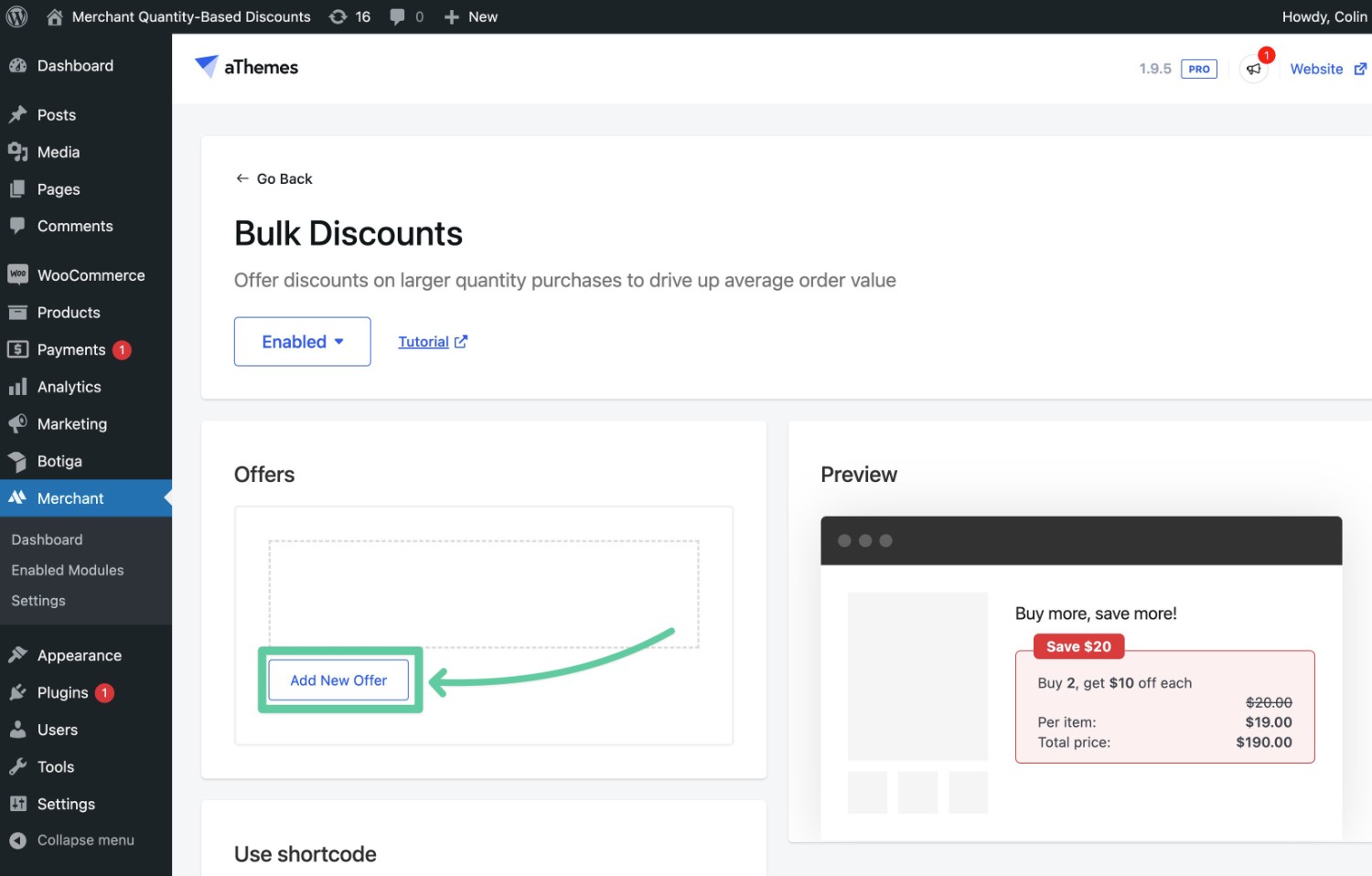Click the Preview section heading
The image size is (1372, 876).
pos(859,475)
